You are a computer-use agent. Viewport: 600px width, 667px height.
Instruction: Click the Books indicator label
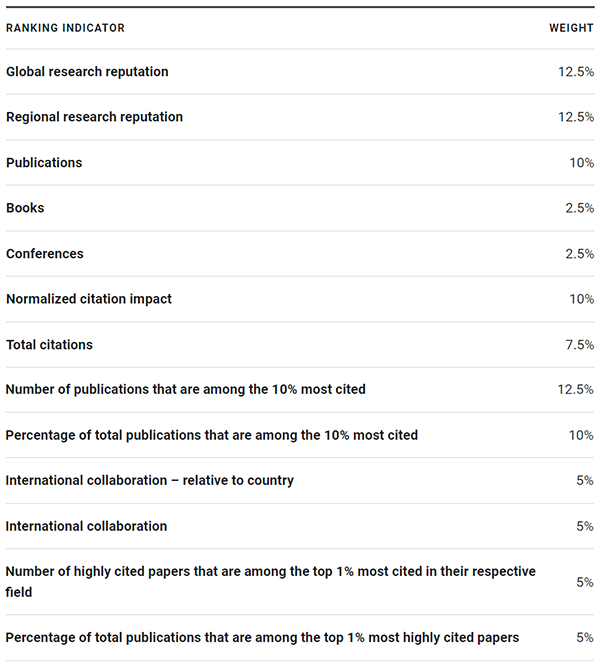(25, 208)
